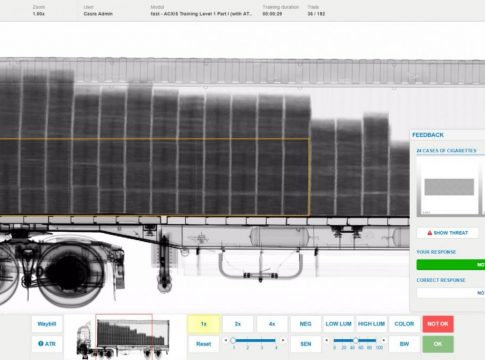Click the truck overview thumbnail
Viewport: 485px width, 360px height.
(x=123, y=336)
